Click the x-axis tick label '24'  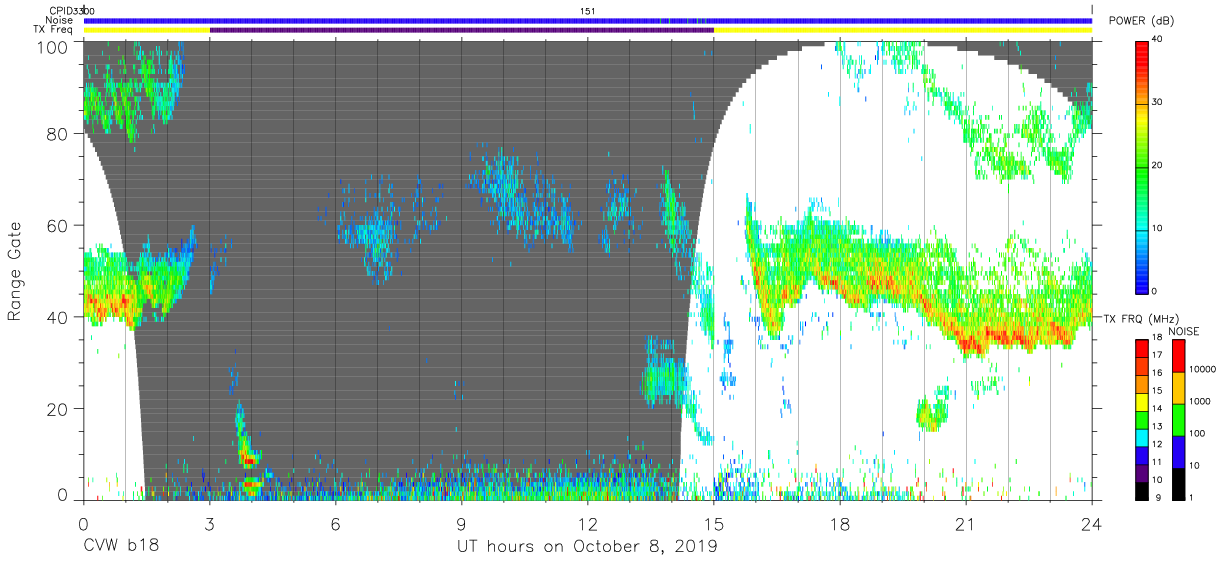coord(1092,523)
